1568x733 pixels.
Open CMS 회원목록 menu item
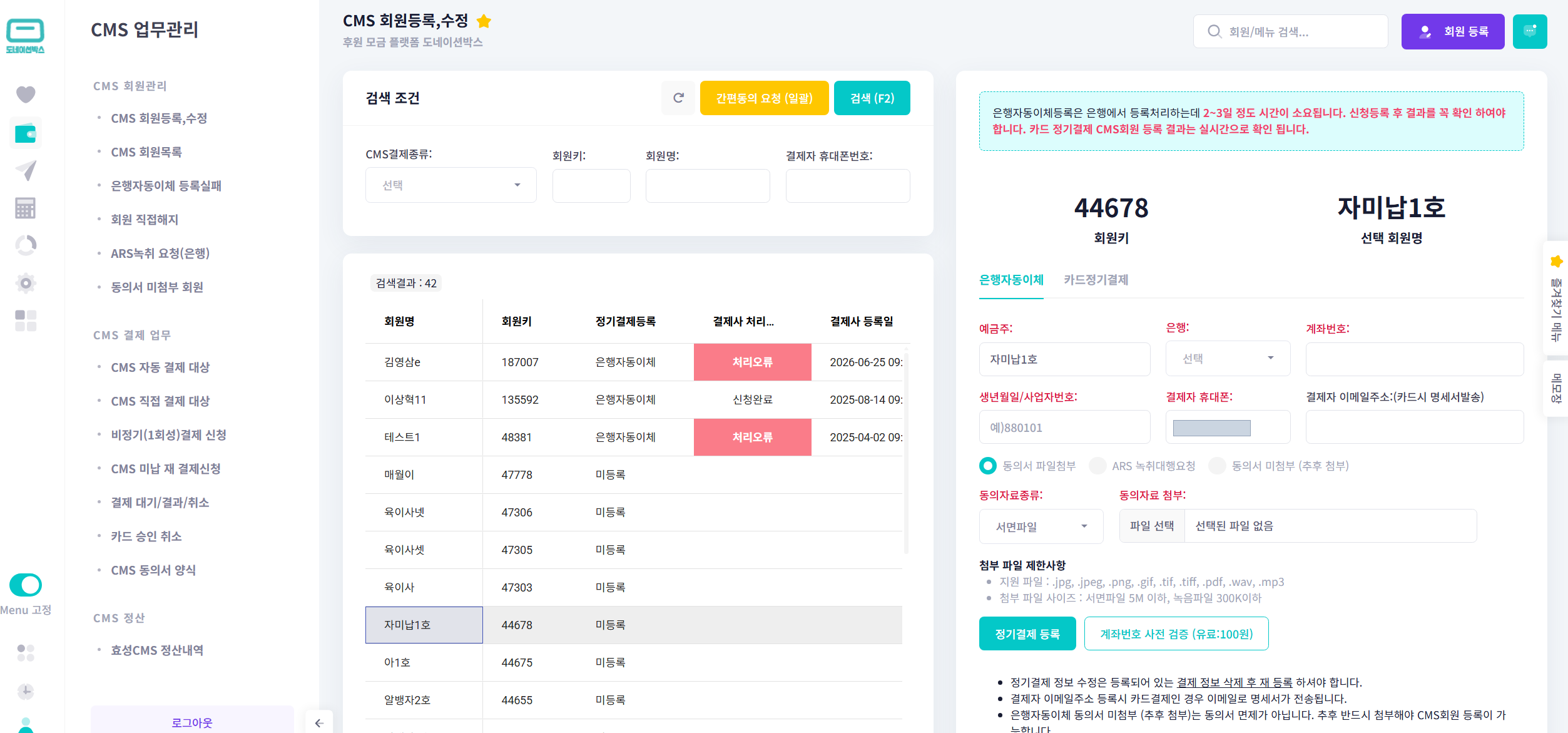tap(146, 152)
